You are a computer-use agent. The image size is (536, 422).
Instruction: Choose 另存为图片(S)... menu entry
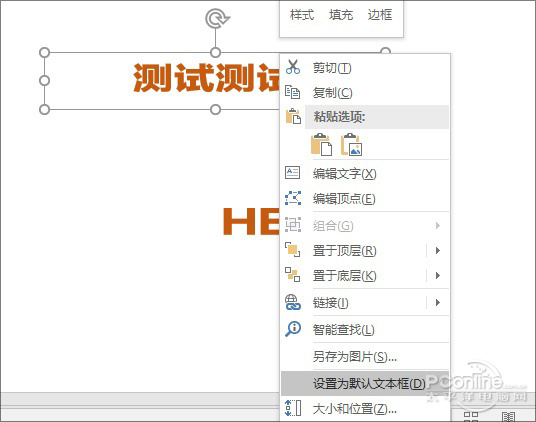point(364,357)
